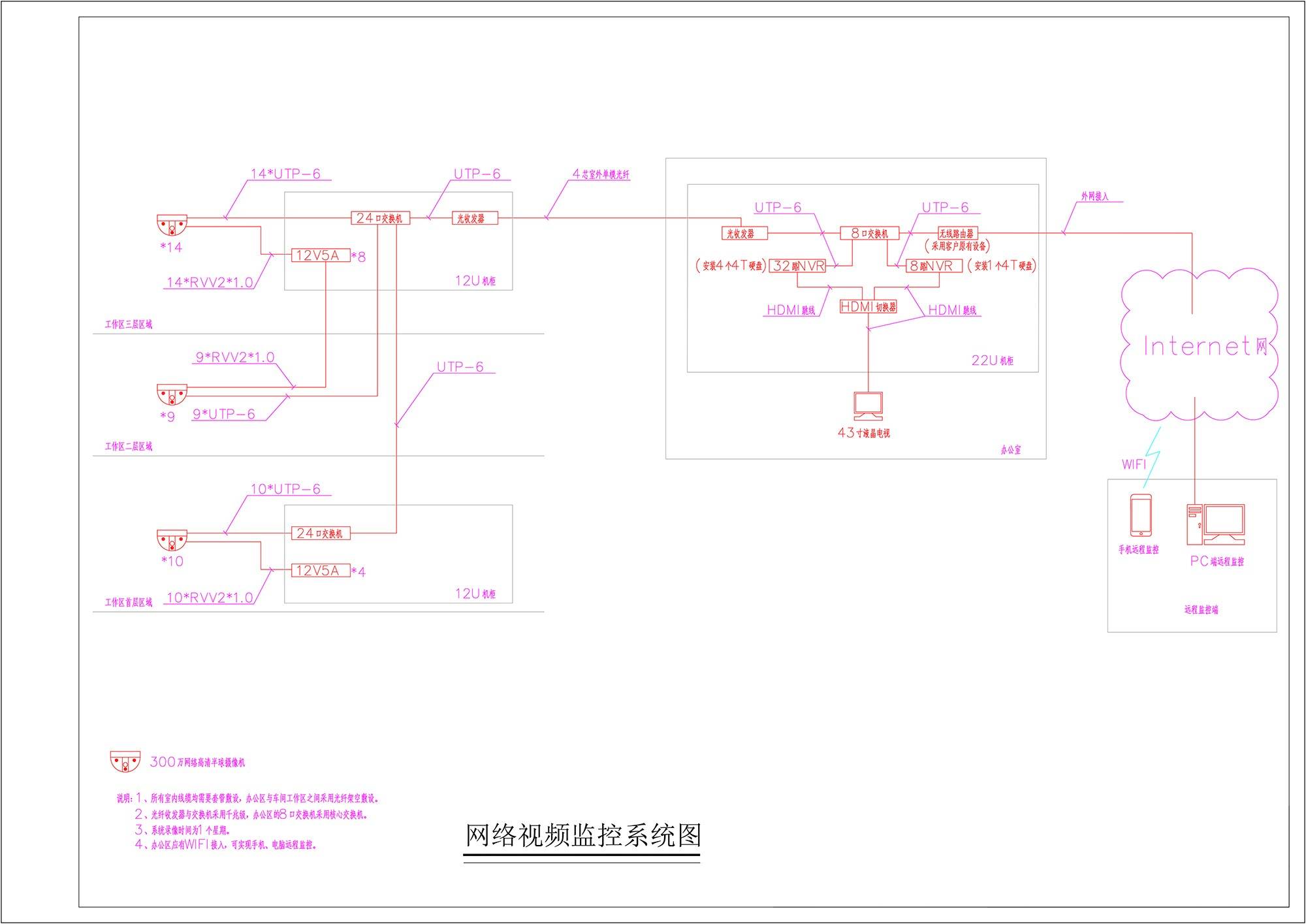The height and width of the screenshot is (924, 1306).
Task: Click the 22U机柜 cabinet label
Action: pos(993,360)
